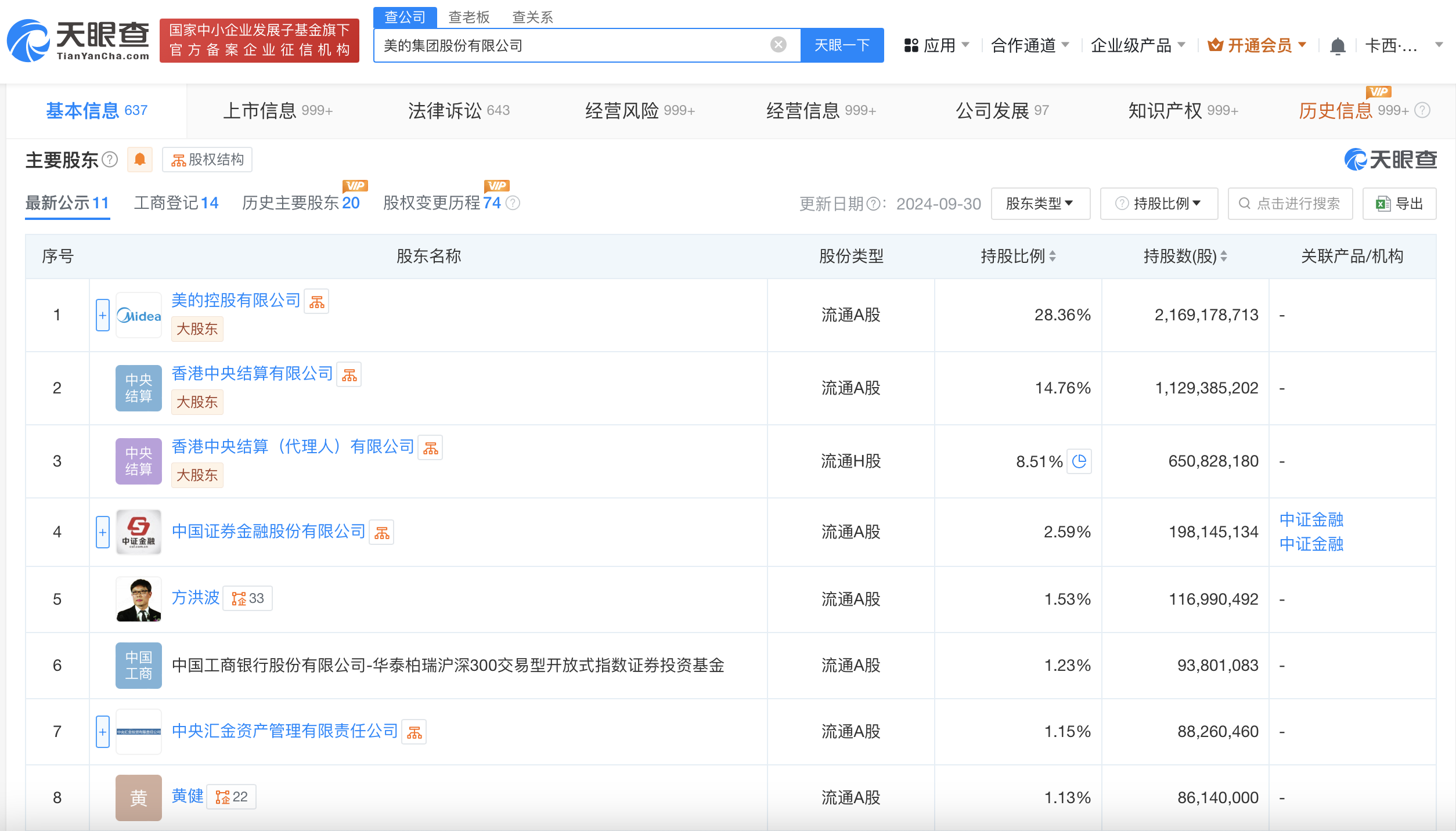
Task: Export shareholder list with 导出 button
Action: [1399, 204]
